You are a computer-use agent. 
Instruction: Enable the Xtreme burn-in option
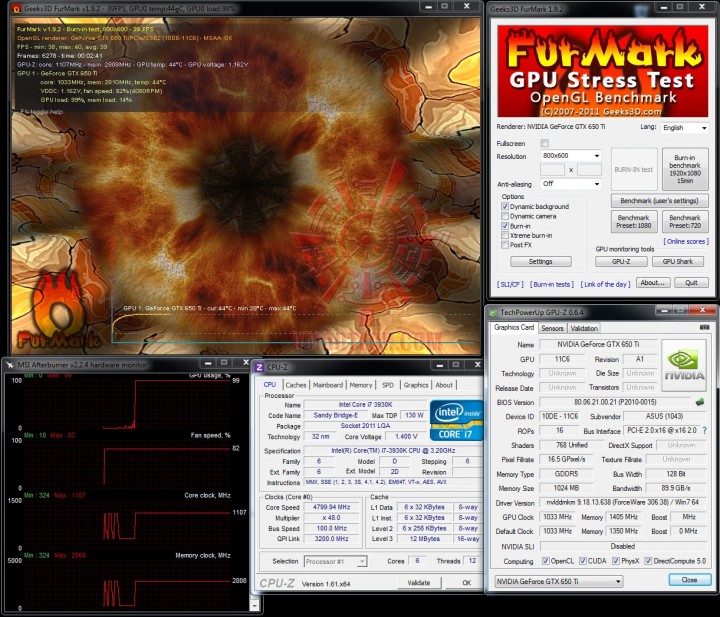click(505, 236)
